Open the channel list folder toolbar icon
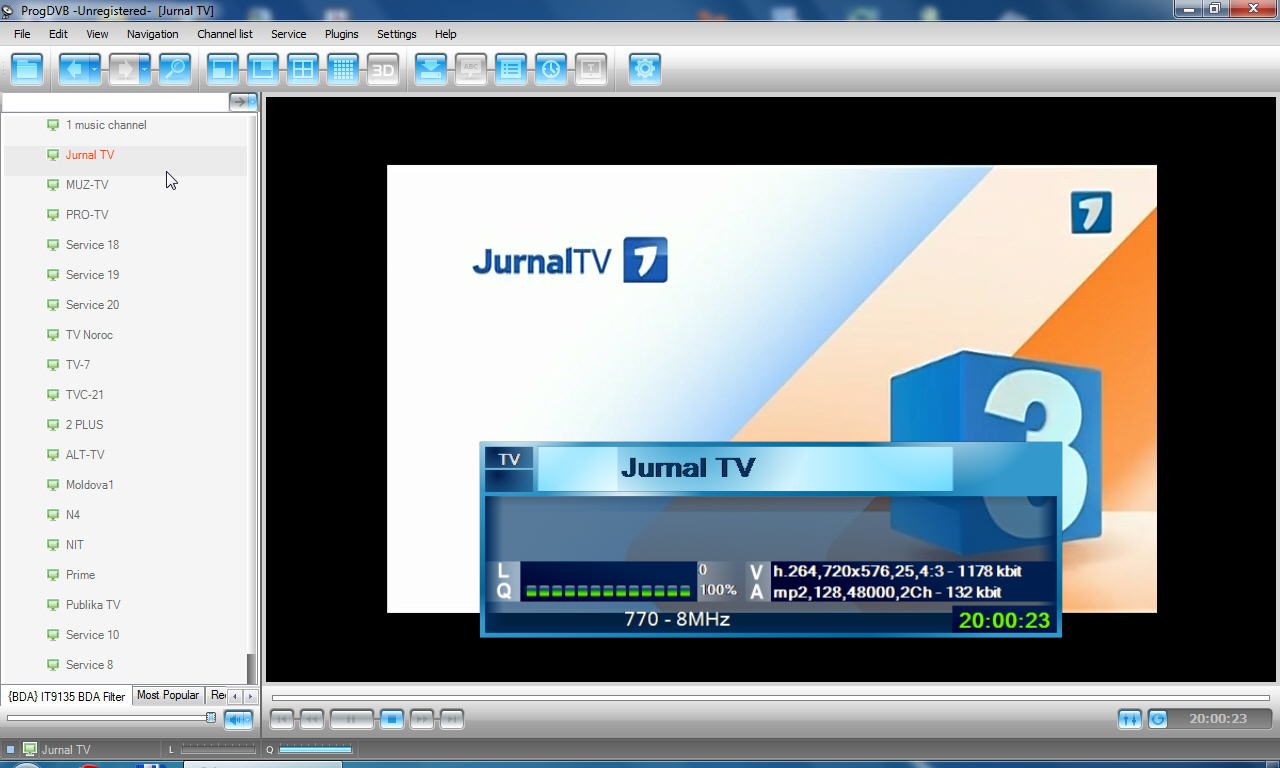Viewport: 1280px width, 768px height. (x=28, y=69)
